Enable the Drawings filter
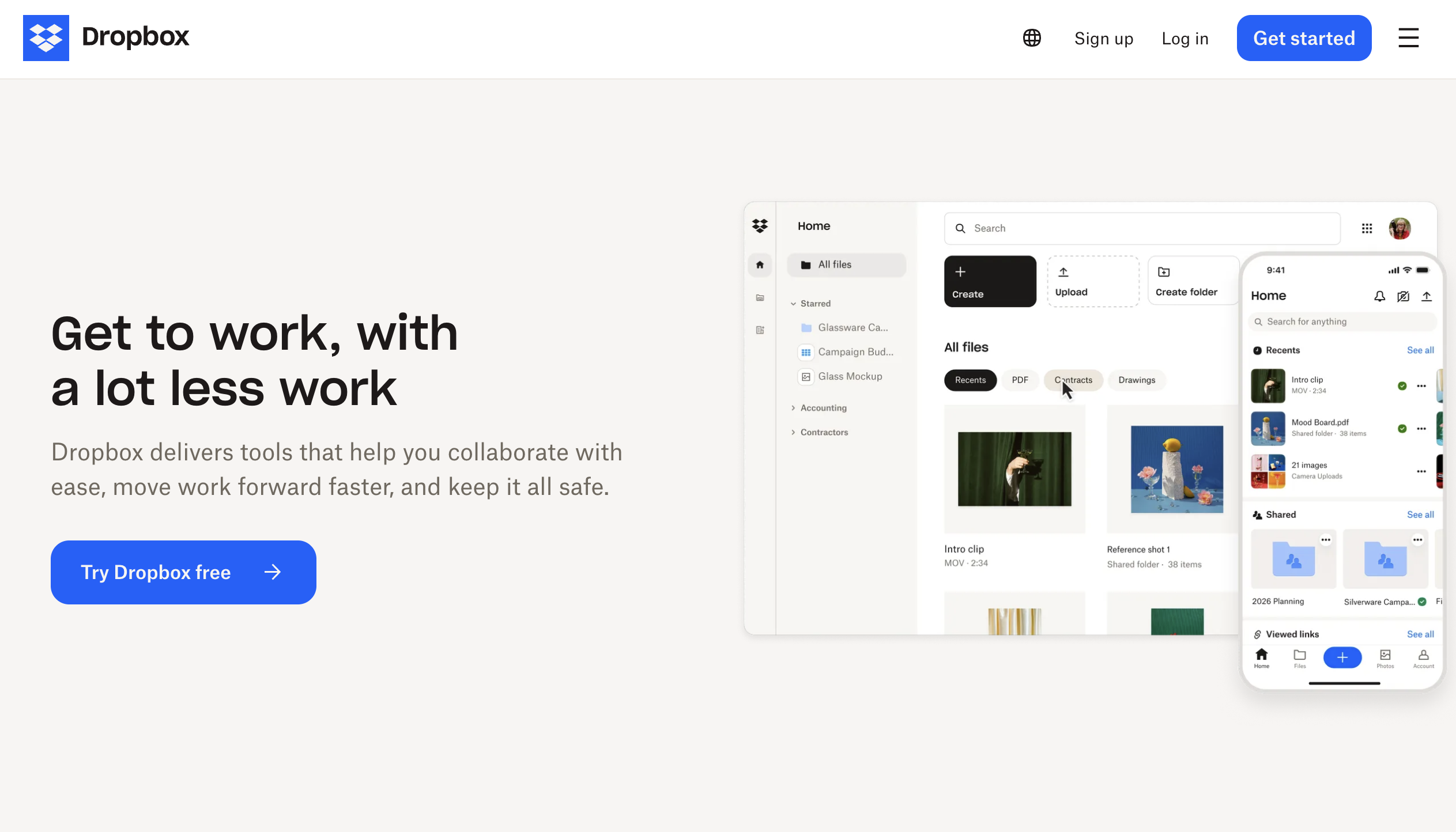The image size is (1456, 832). click(x=1137, y=380)
